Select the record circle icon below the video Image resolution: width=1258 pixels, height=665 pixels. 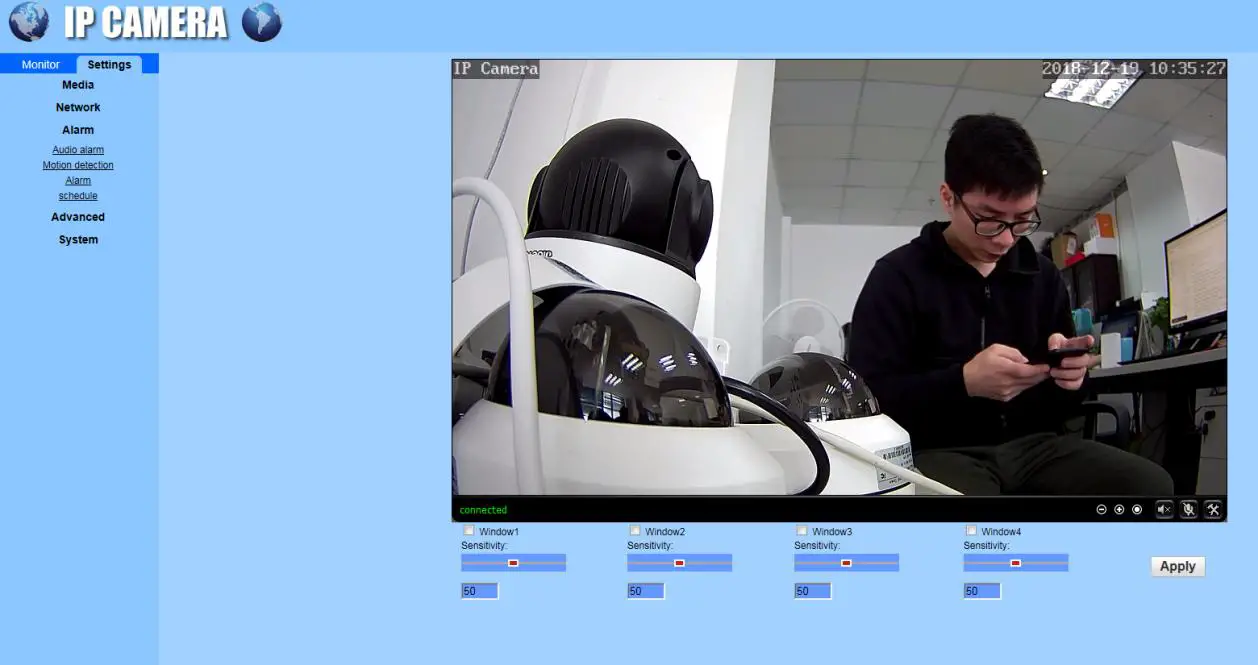[1136, 509]
